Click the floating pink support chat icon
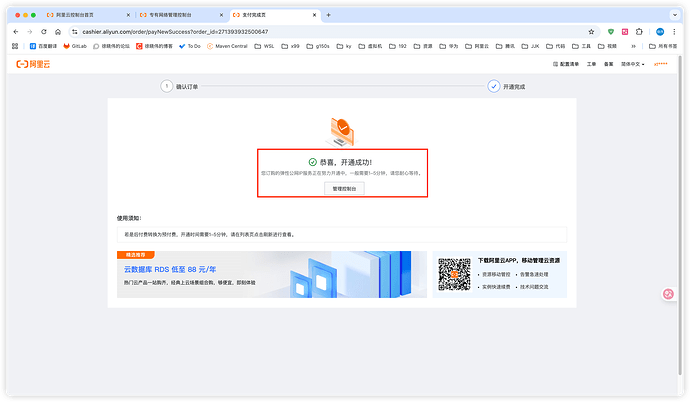Viewport: 690px width, 402px height. pyautogui.click(x=669, y=293)
